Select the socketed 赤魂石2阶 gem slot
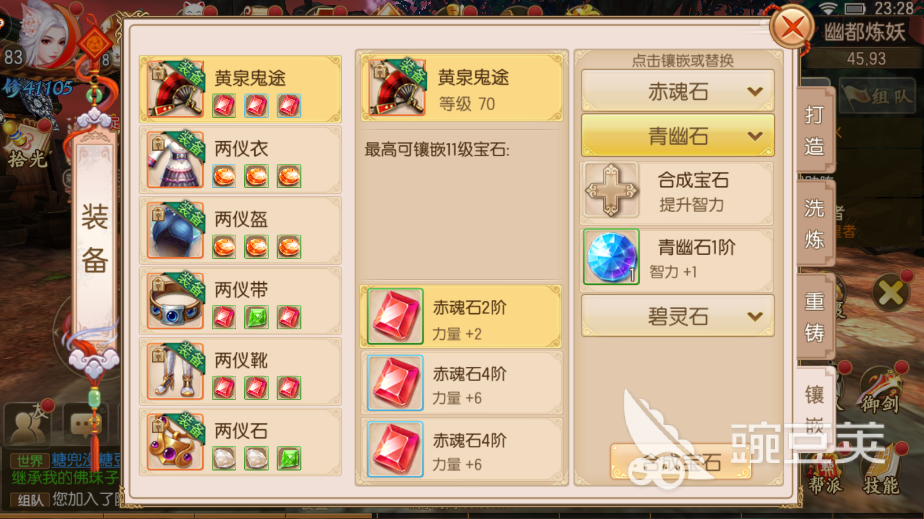The width and height of the screenshot is (924, 519). pos(461,317)
